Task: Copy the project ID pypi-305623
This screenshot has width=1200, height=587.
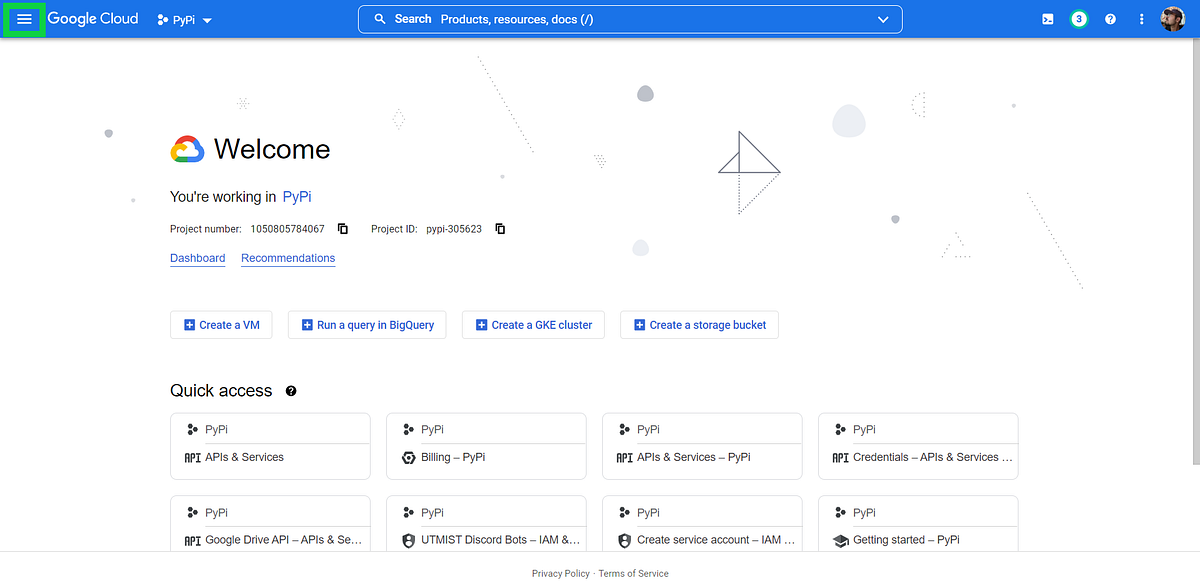Action: pos(499,228)
